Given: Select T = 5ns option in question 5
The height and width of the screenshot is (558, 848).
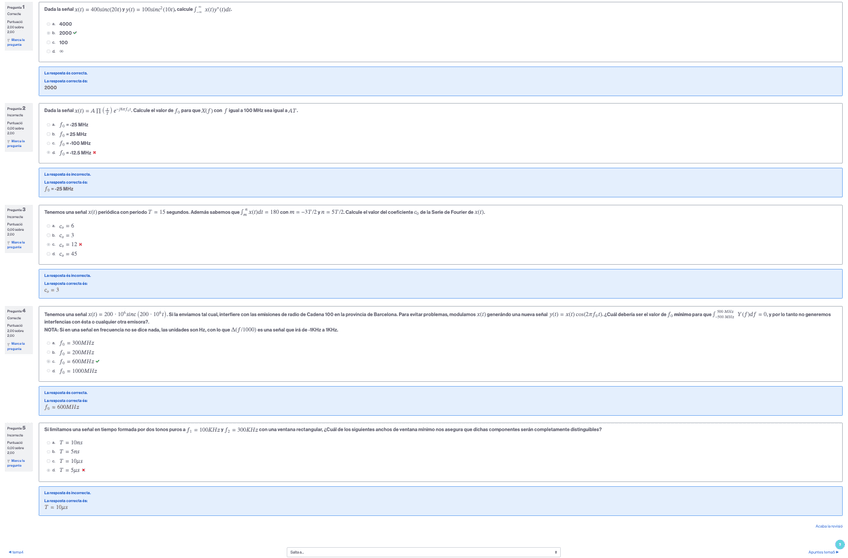Looking at the screenshot, I should point(48,451).
